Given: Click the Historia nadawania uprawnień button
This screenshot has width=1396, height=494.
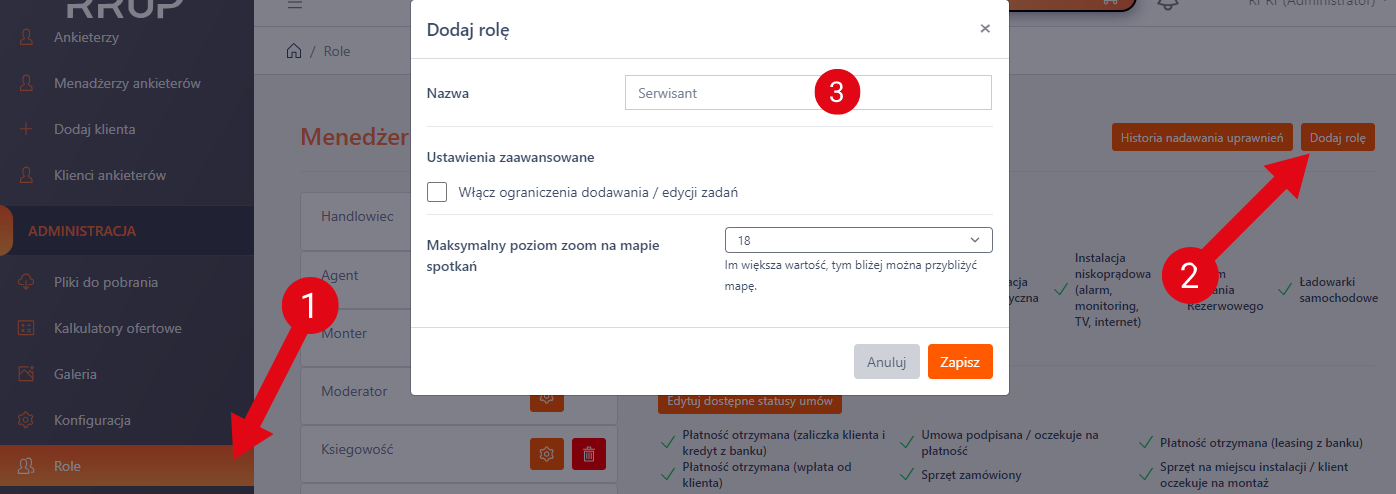Looking at the screenshot, I should (1203, 137).
